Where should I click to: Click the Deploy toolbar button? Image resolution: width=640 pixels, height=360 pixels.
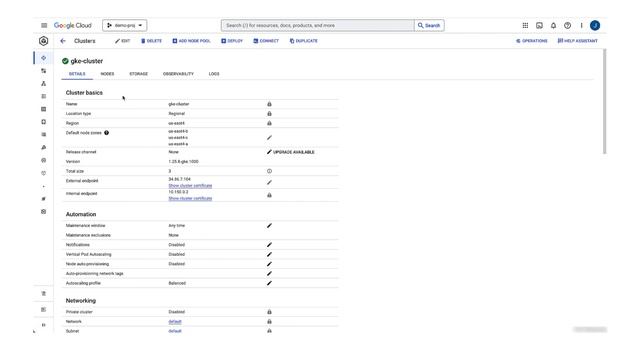point(232,41)
